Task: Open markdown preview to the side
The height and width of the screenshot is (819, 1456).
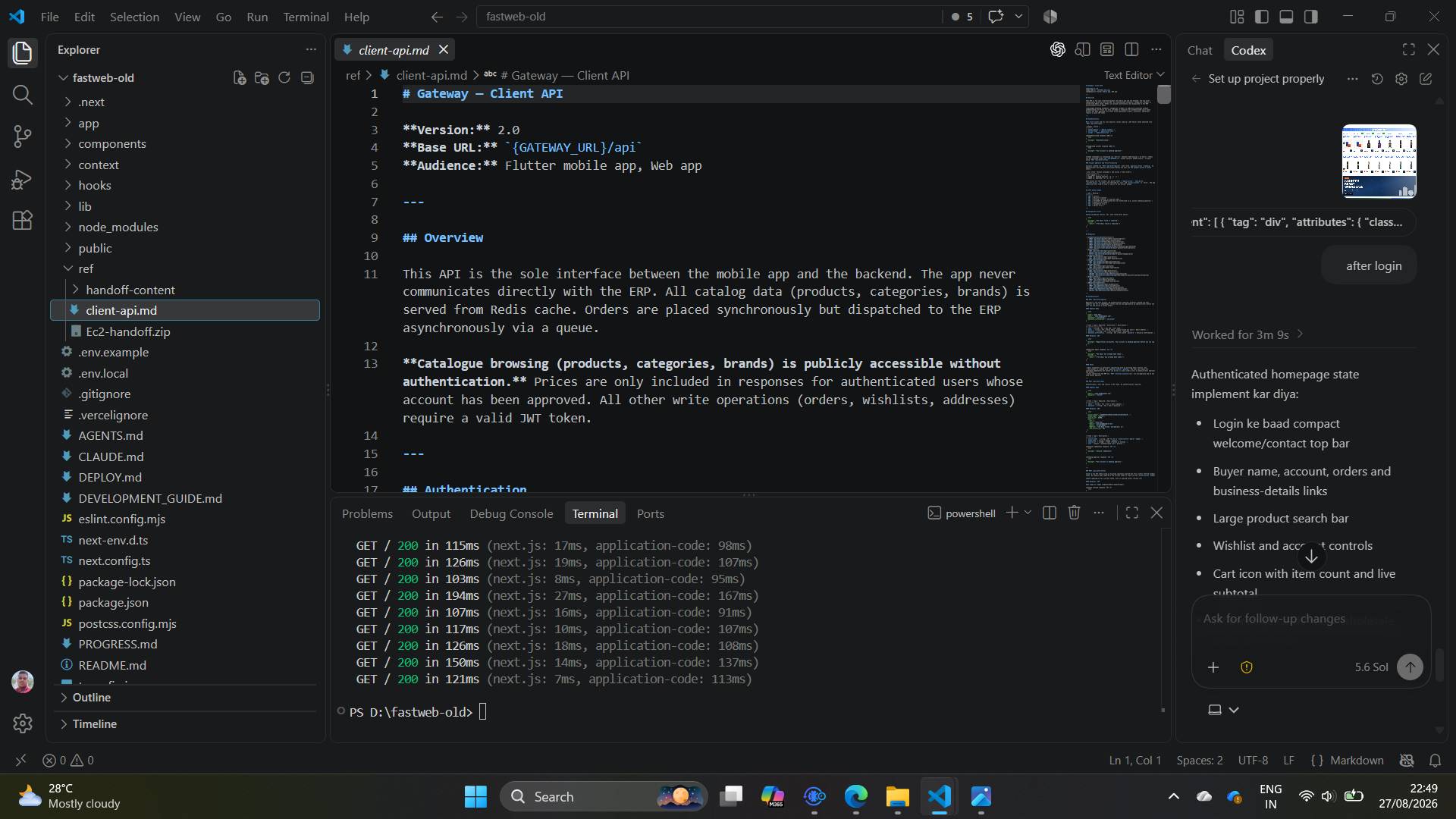Action: (1082, 50)
